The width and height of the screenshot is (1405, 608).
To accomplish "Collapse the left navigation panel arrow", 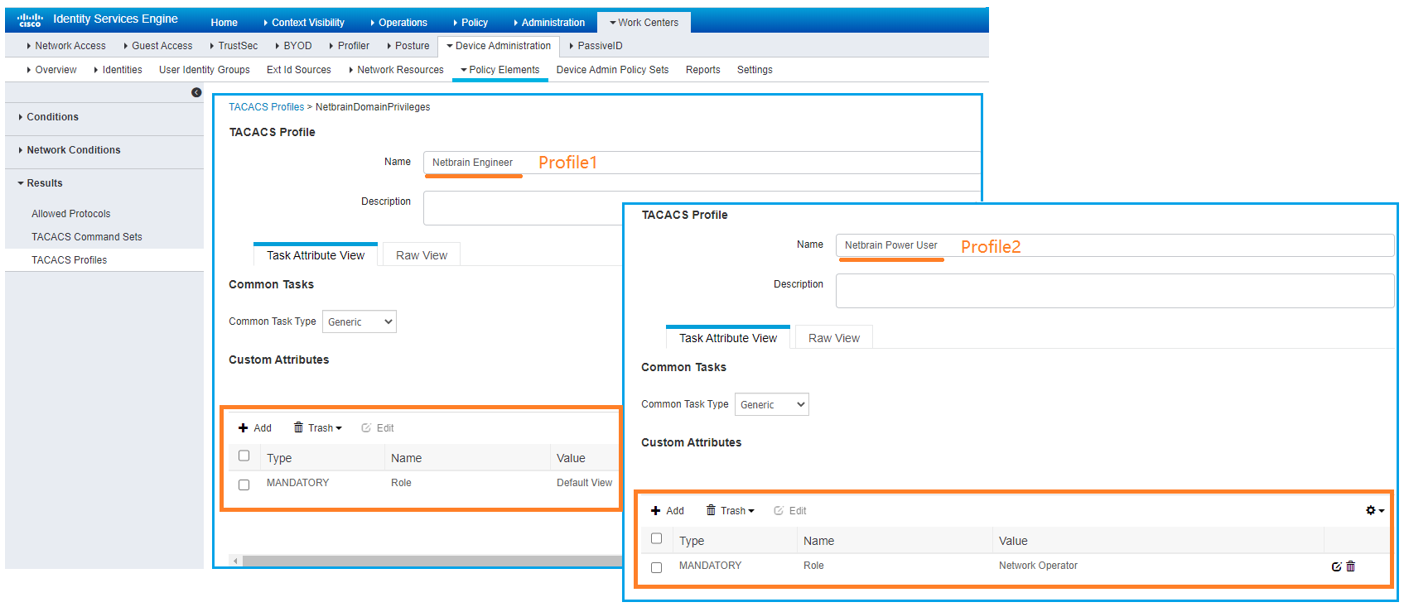I will [x=196, y=92].
